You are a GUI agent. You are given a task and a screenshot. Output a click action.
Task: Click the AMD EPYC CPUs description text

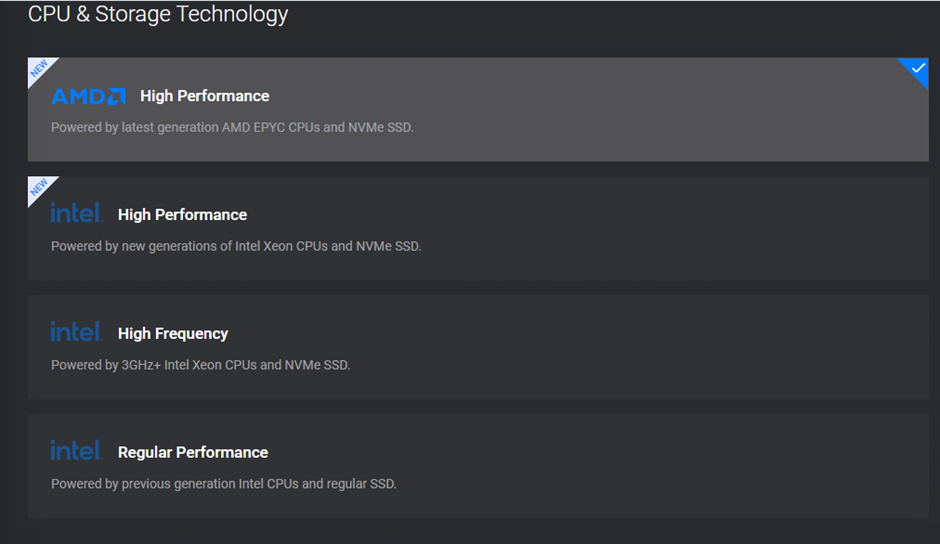point(232,128)
